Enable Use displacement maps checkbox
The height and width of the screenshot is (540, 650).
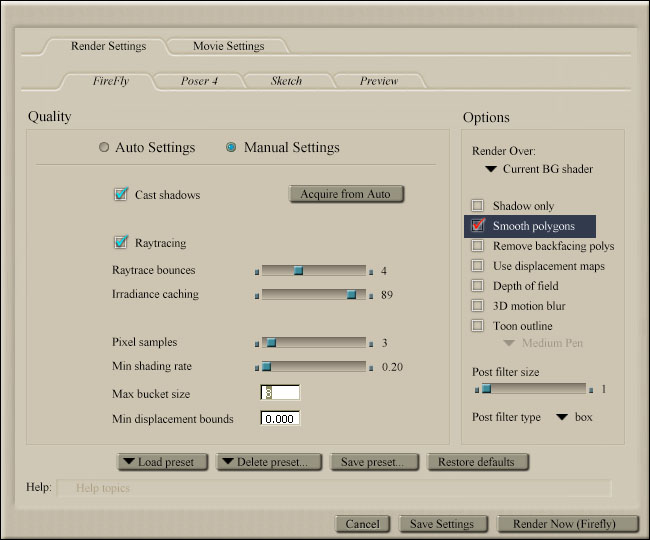click(x=477, y=266)
